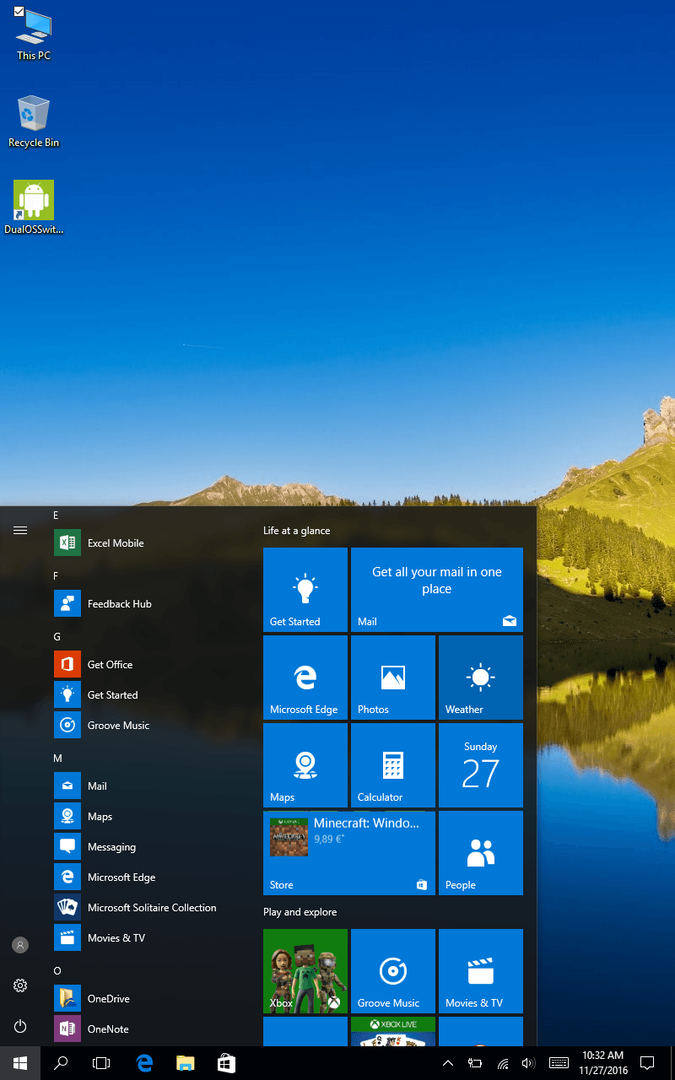Open Task View on the taskbar
The image size is (675, 1080).
[x=101, y=1063]
